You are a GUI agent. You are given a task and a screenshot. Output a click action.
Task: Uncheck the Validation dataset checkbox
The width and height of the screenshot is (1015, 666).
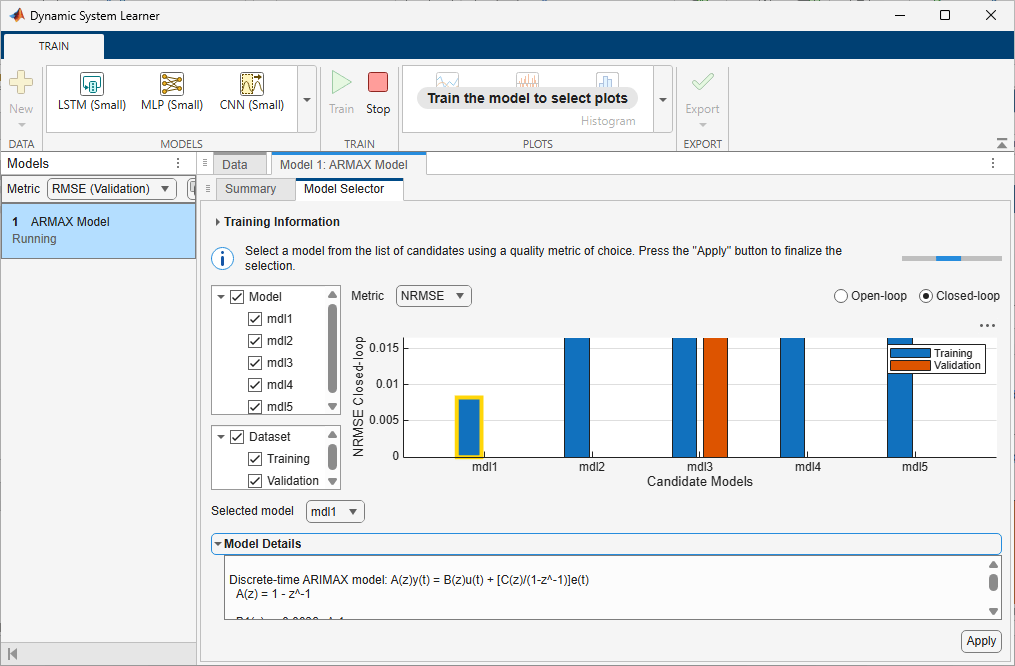255,481
